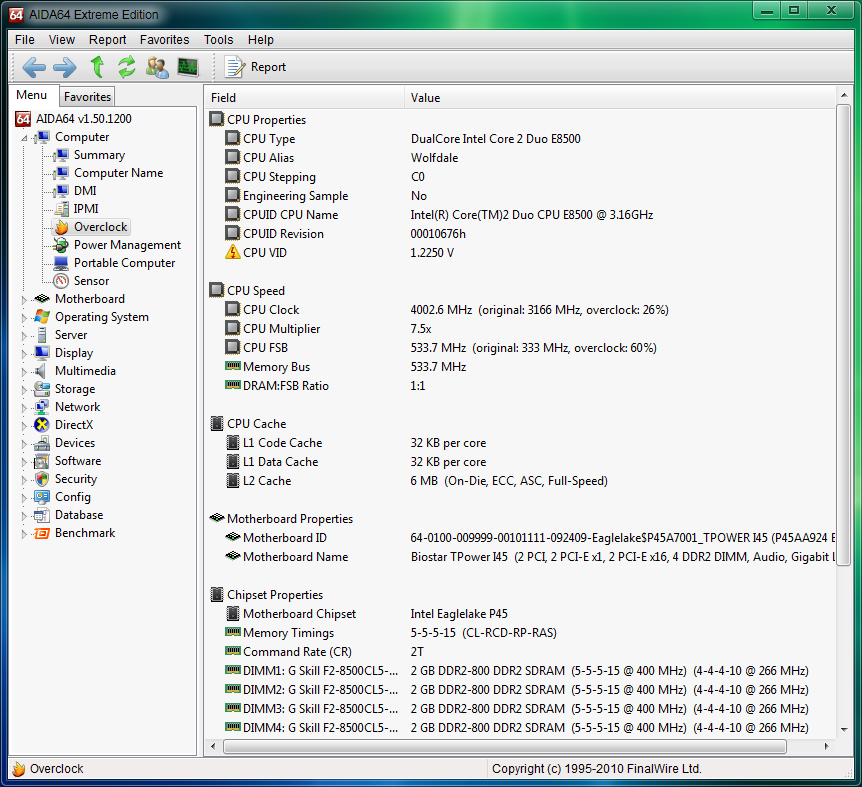Image resolution: width=862 pixels, height=787 pixels.
Task: Click the Forward arrow toolbar icon
Action: 65,67
